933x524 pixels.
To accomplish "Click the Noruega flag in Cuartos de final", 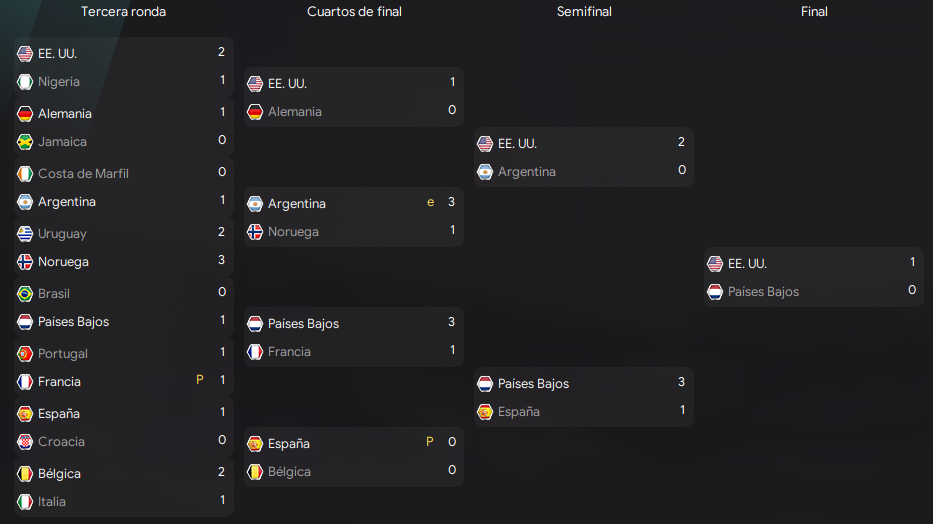I will click(x=255, y=232).
